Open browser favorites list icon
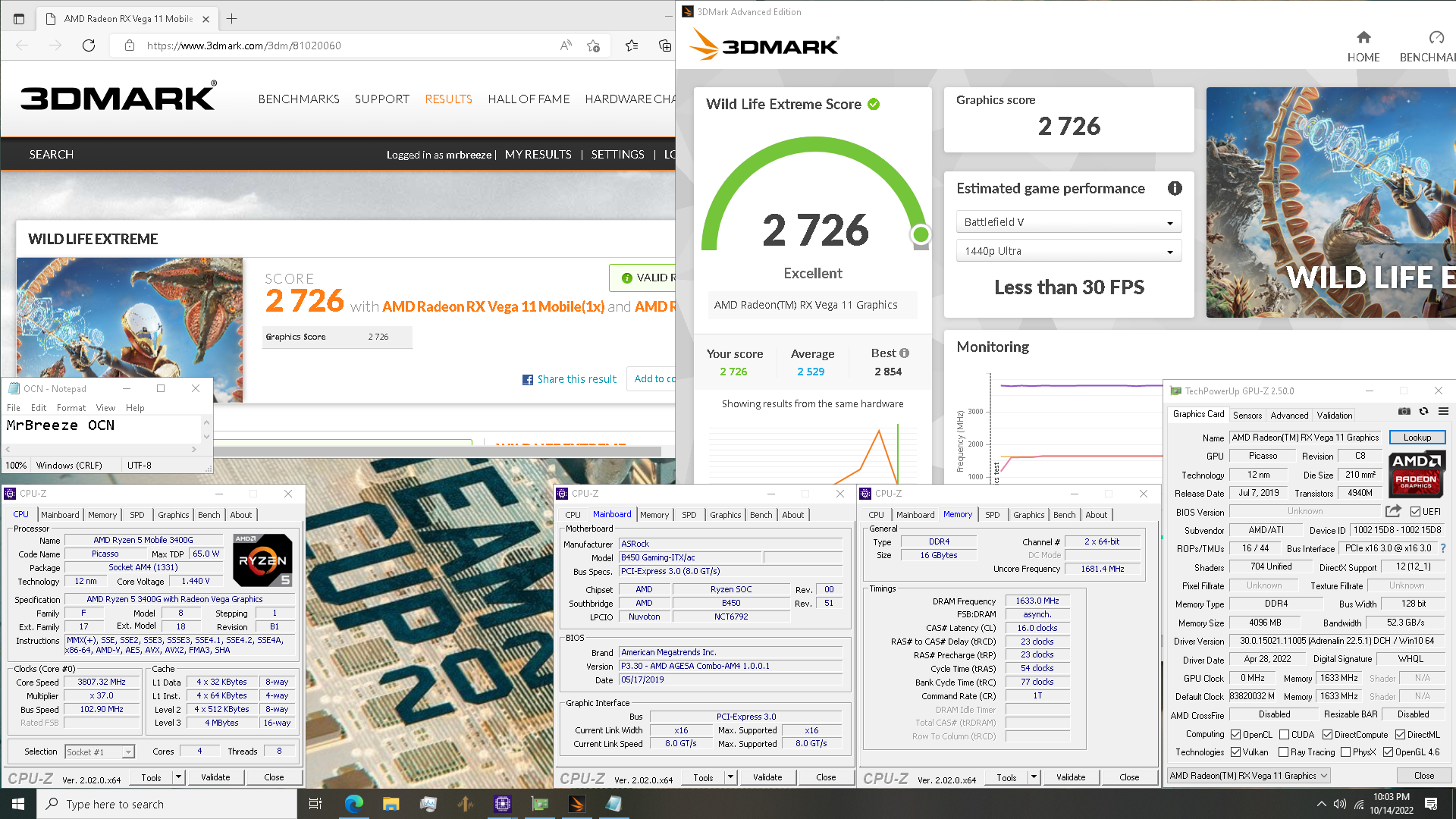This screenshot has height=819, width=1456. (x=632, y=45)
